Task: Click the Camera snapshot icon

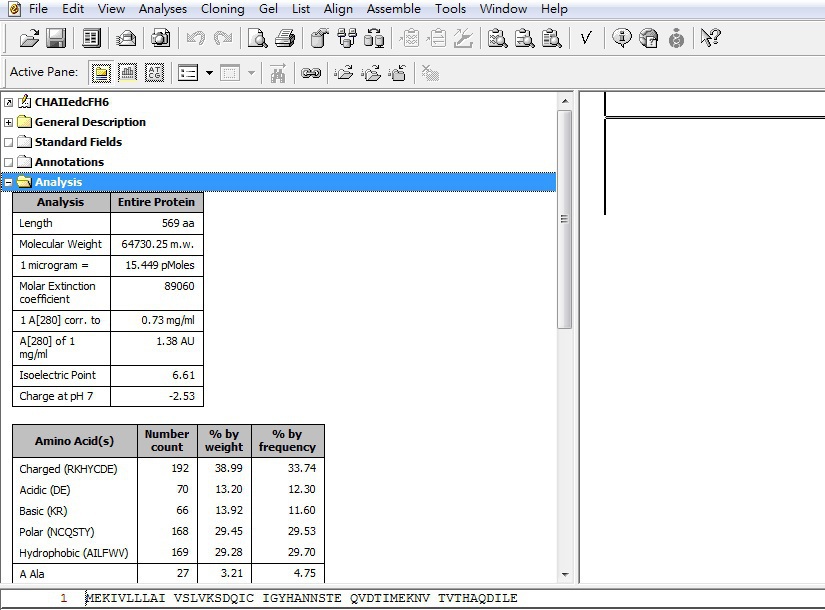Action: click(x=160, y=39)
